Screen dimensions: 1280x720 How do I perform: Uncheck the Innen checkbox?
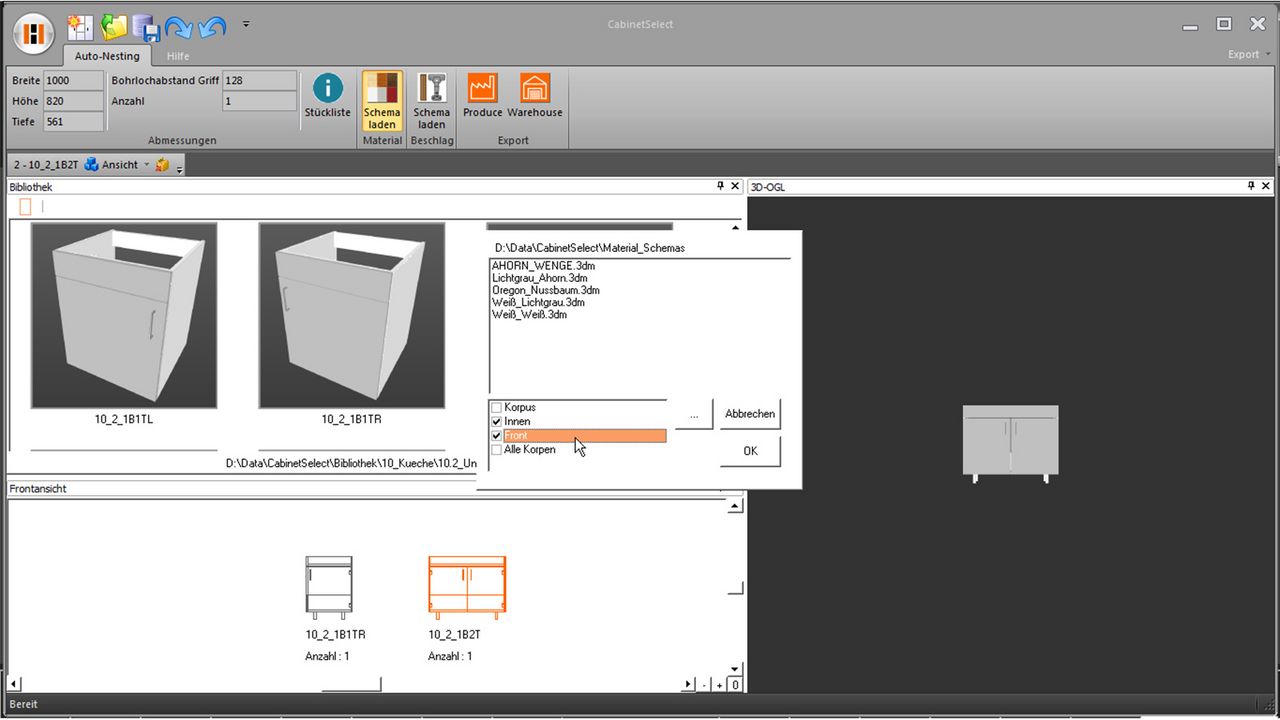pos(496,421)
